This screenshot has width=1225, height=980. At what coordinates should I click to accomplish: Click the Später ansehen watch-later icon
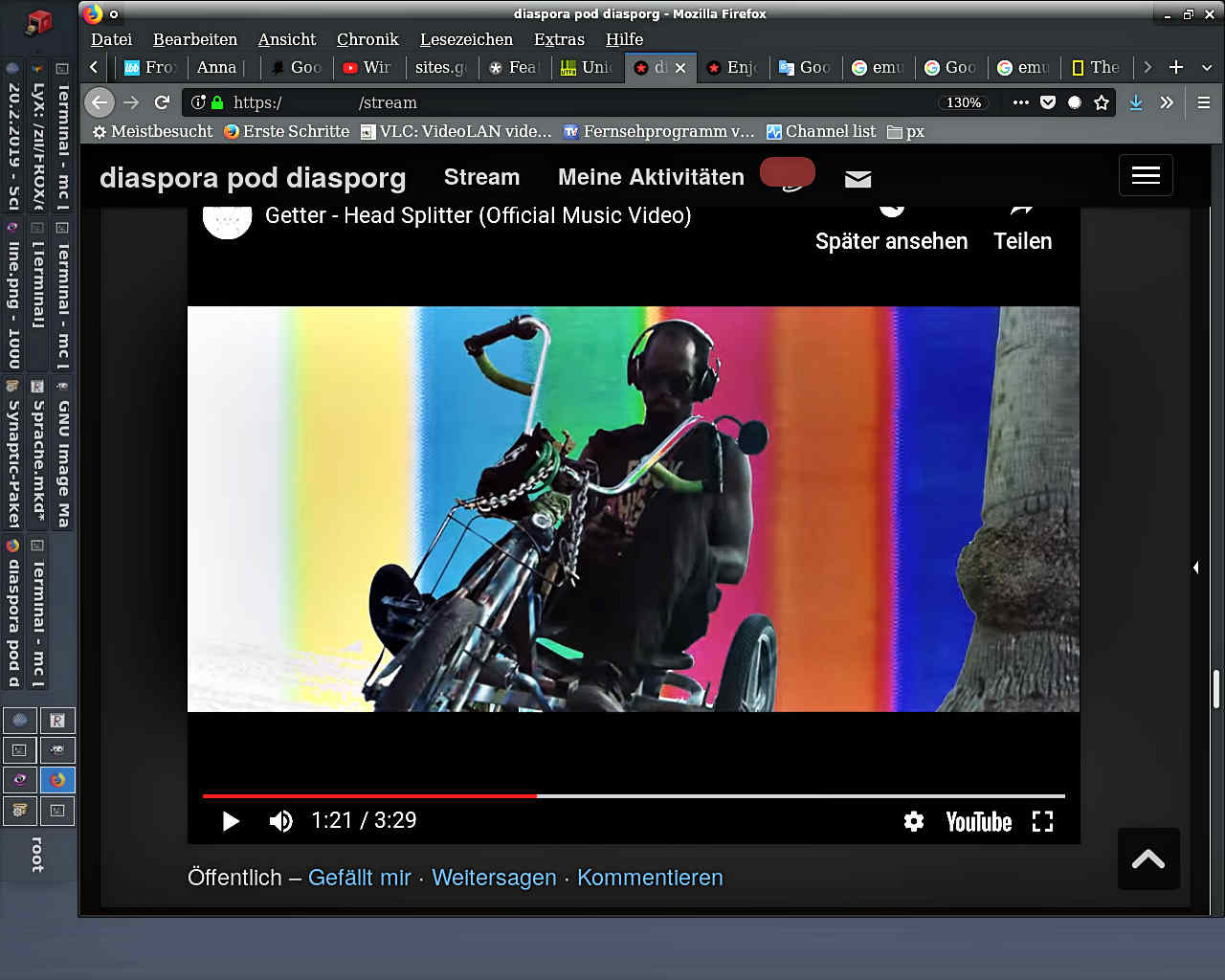[891, 209]
